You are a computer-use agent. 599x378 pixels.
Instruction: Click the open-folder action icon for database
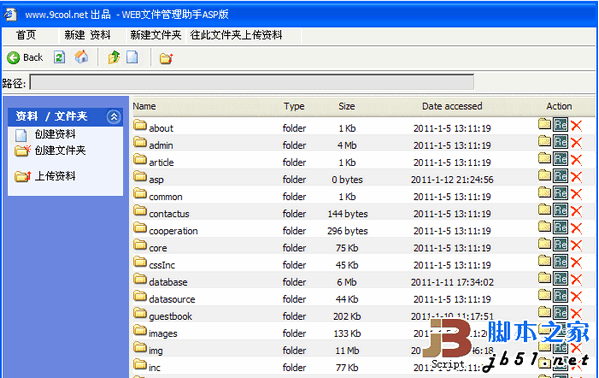point(544,278)
